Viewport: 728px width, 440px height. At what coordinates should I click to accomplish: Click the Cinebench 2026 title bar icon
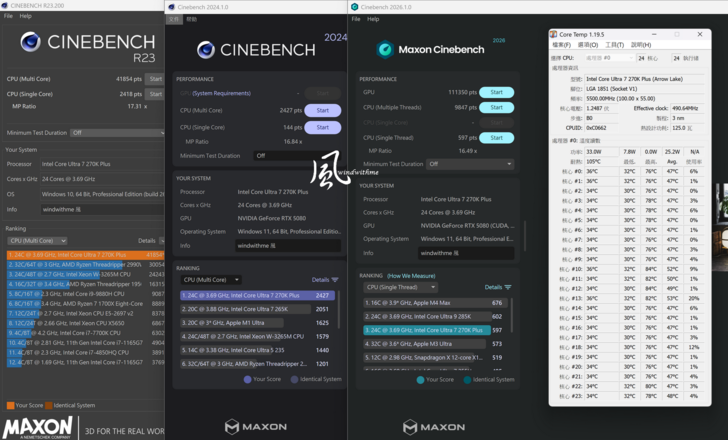[356, 6]
